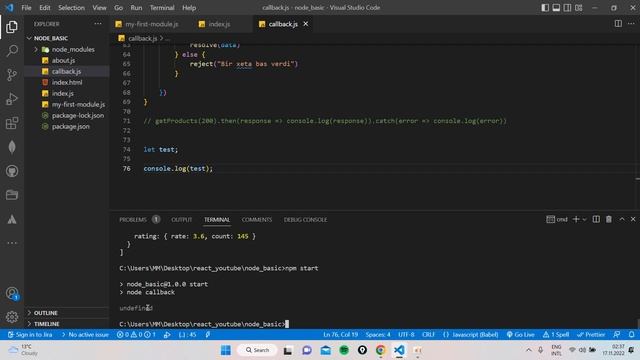Toggle the bottom panel layout button
The height and width of the screenshot is (360, 640).
(556, 8)
